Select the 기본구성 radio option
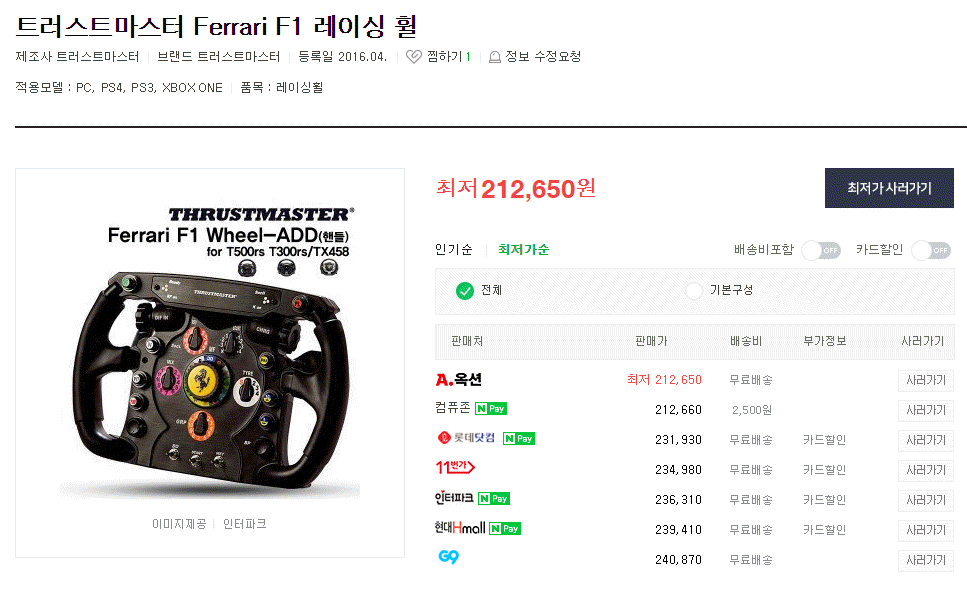Image resolution: width=967 pixels, height=596 pixels. click(x=694, y=291)
